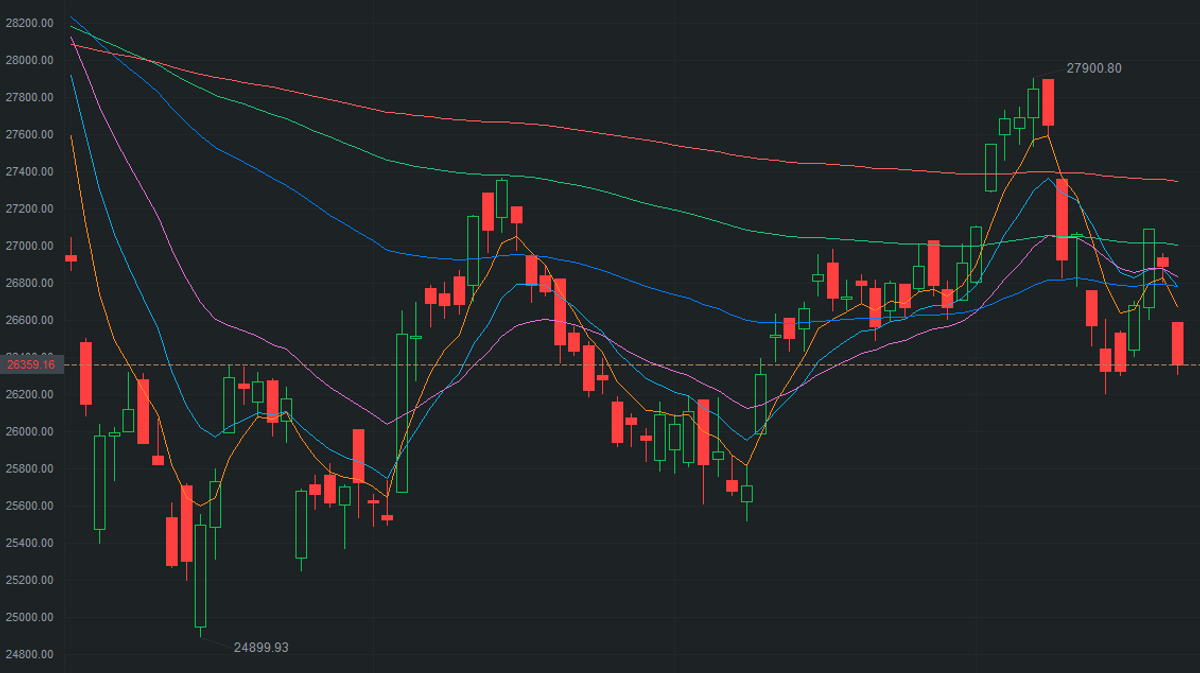Click the 24800.00 price axis label
The image size is (1200, 673).
point(29,655)
